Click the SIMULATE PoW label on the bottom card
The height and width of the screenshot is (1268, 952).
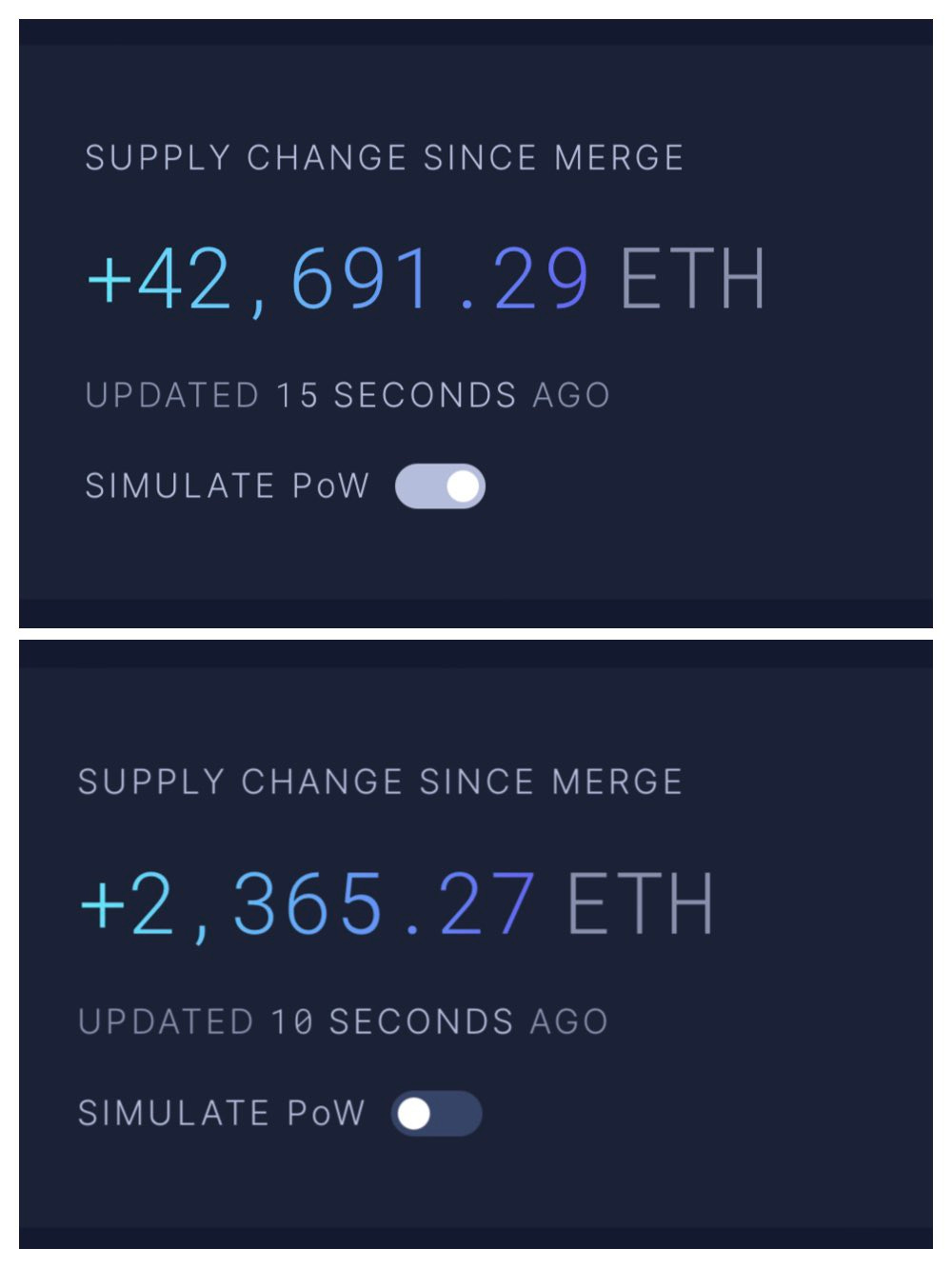(221, 1113)
